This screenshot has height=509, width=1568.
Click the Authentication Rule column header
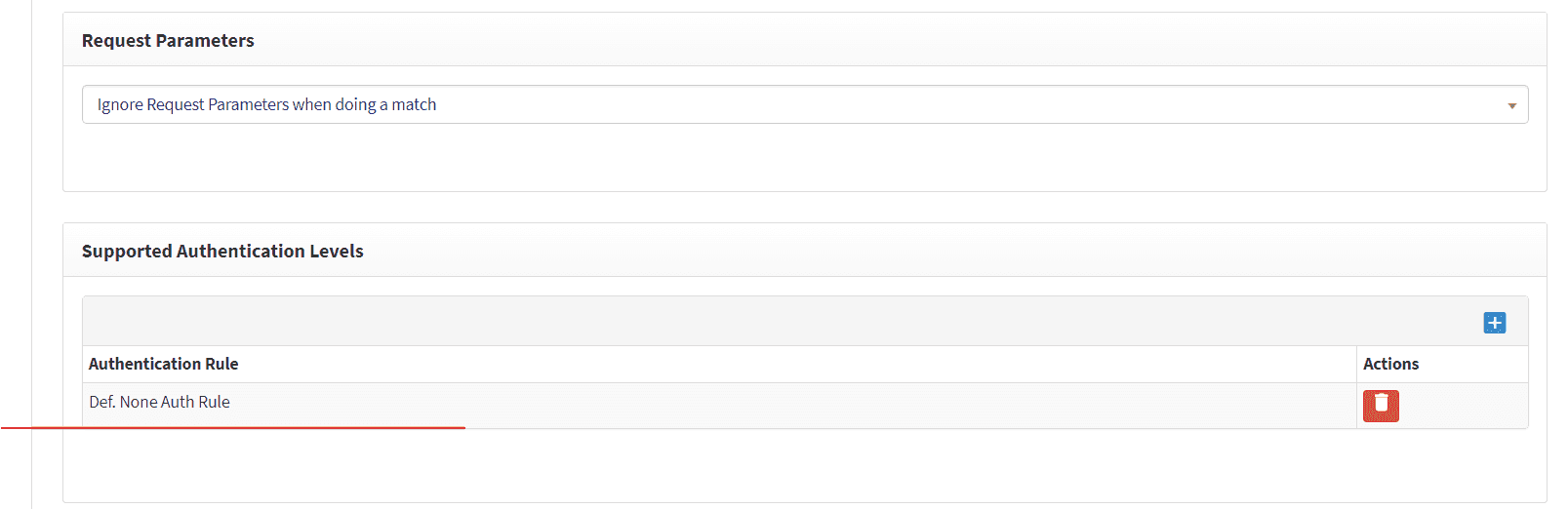(164, 364)
